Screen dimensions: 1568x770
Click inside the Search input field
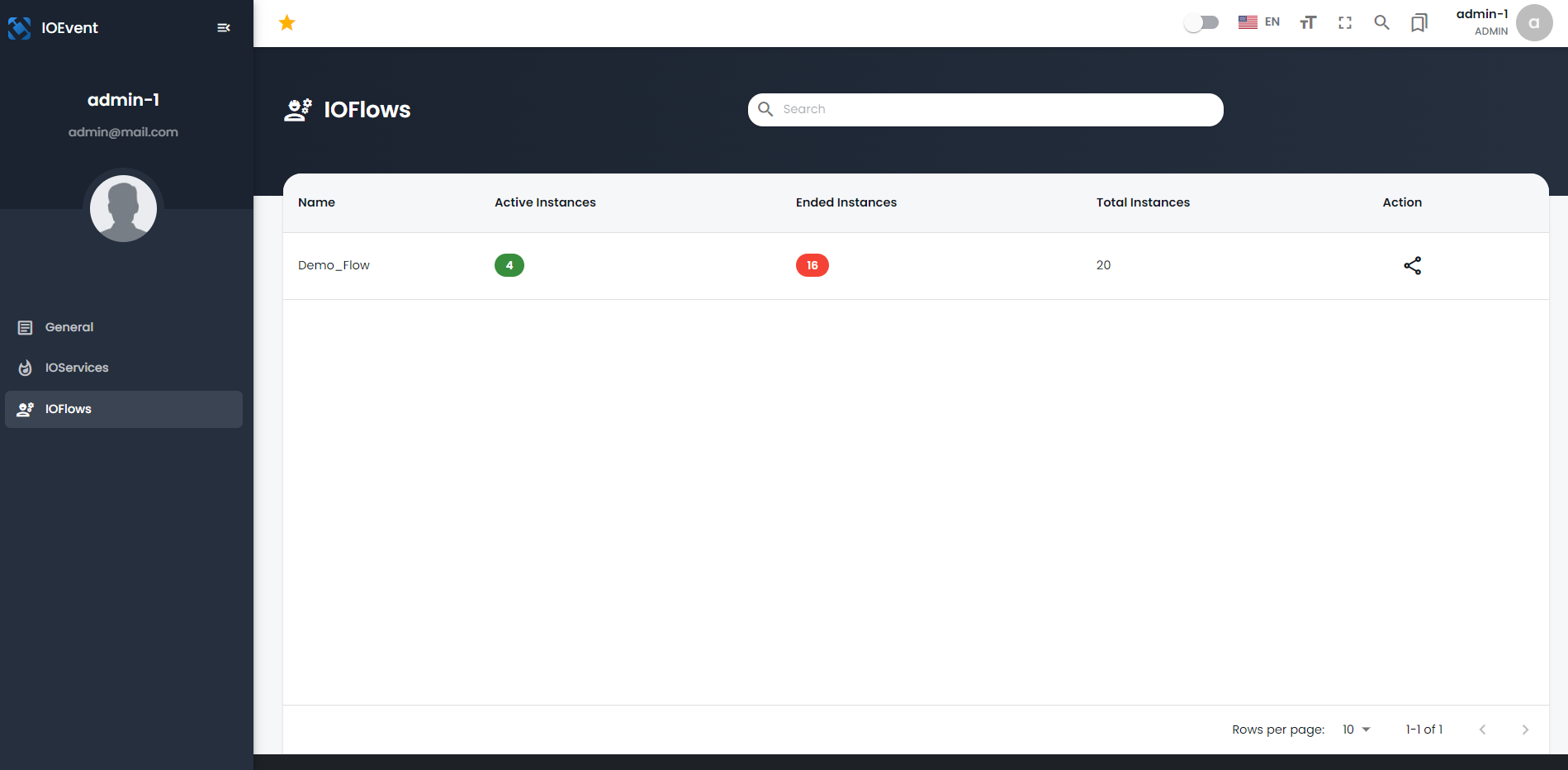pyautogui.click(x=984, y=109)
